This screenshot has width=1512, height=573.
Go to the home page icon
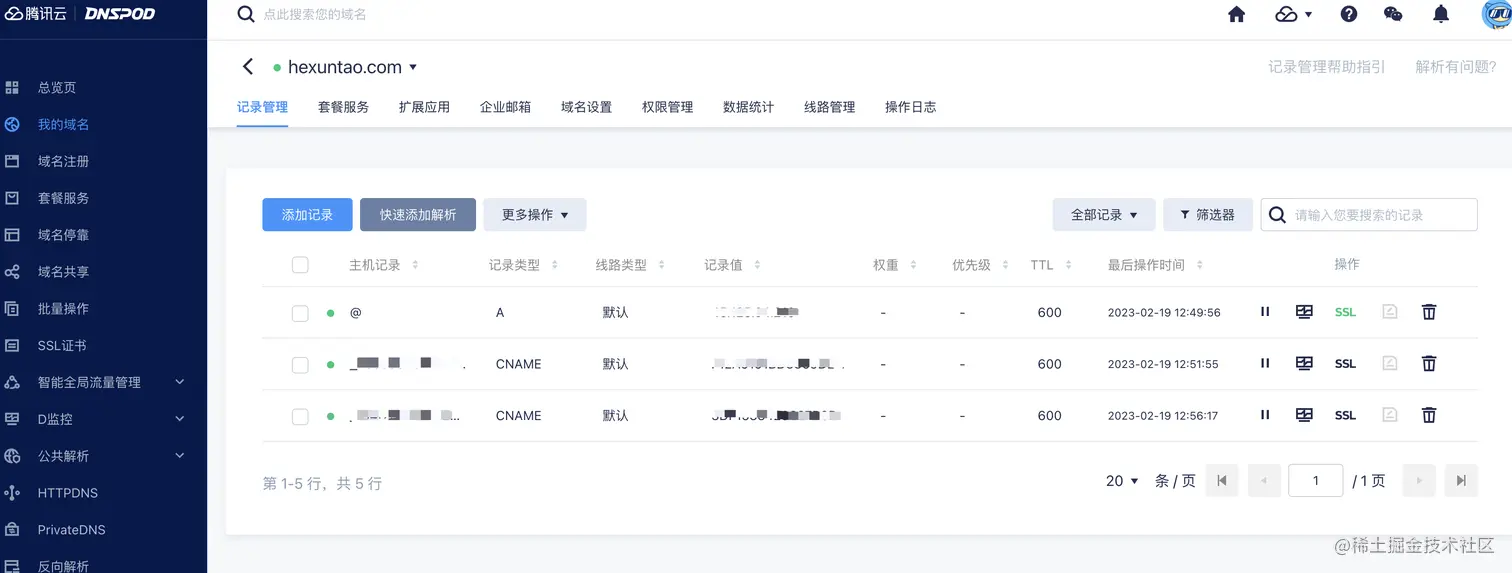[x=1237, y=14]
